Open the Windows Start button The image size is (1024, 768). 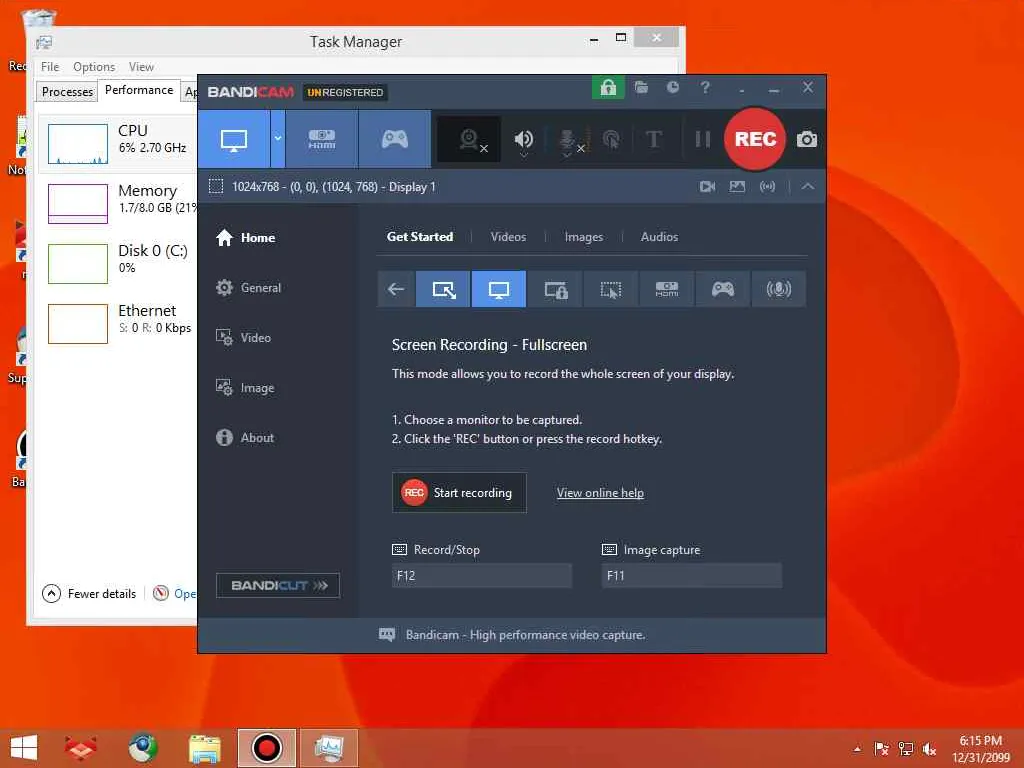click(x=24, y=748)
